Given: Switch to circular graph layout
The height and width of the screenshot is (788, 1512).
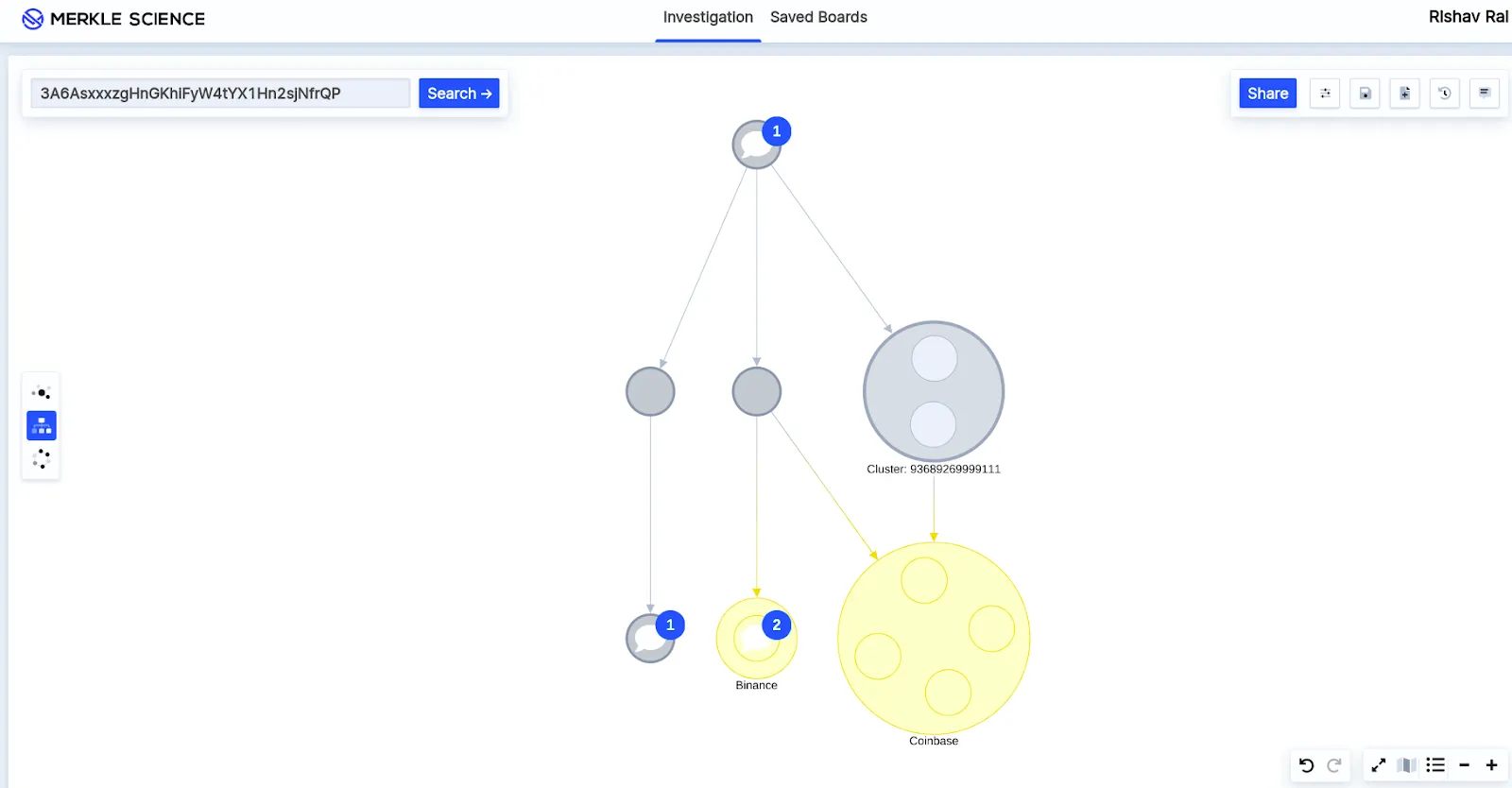Looking at the screenshot, I should pos(42,459).
